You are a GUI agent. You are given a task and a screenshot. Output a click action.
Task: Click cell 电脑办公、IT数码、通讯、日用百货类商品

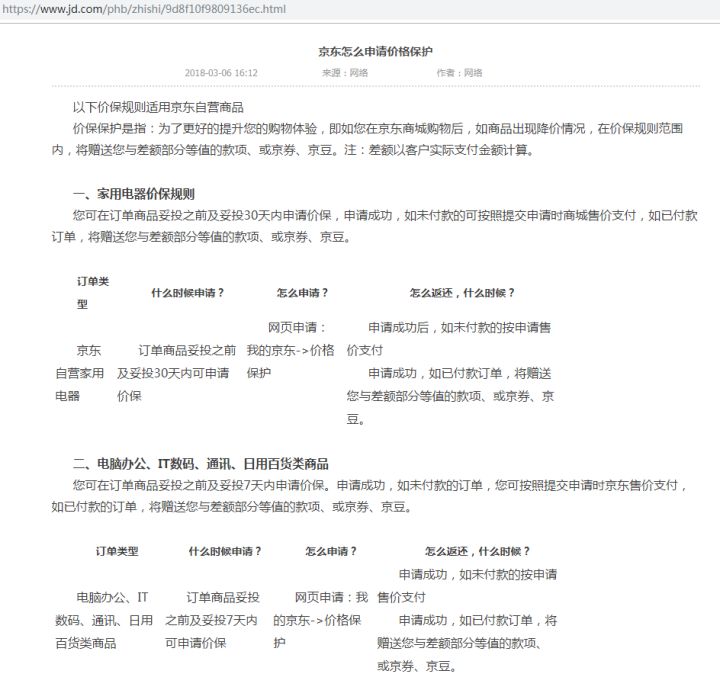click(104, 620)
